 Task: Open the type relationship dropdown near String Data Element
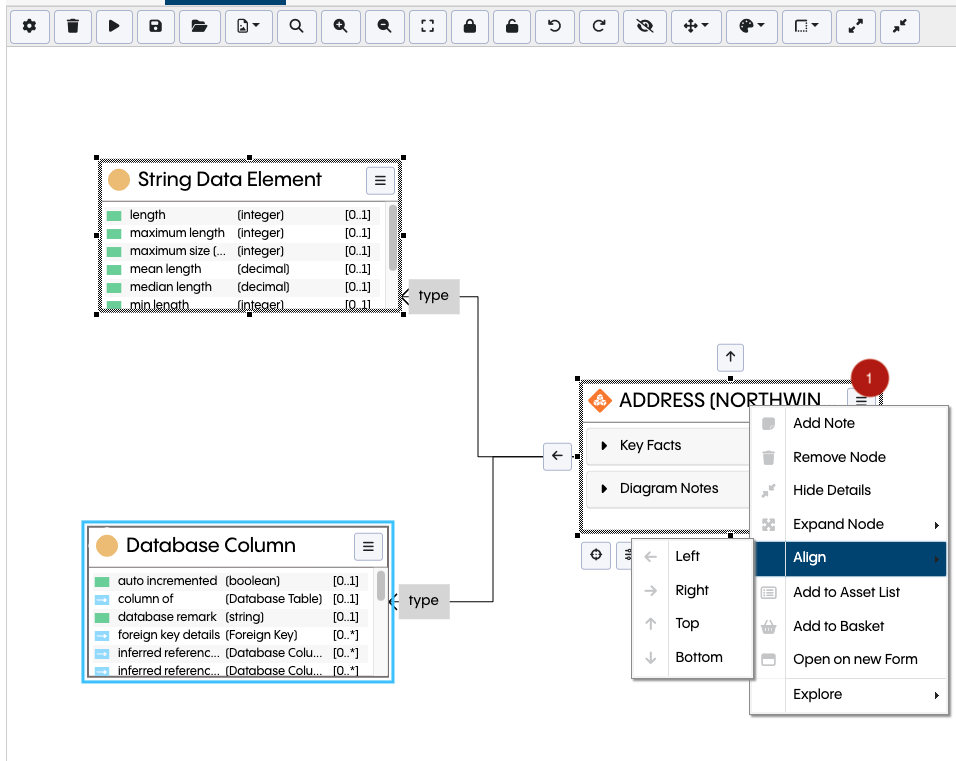point(433,296)
